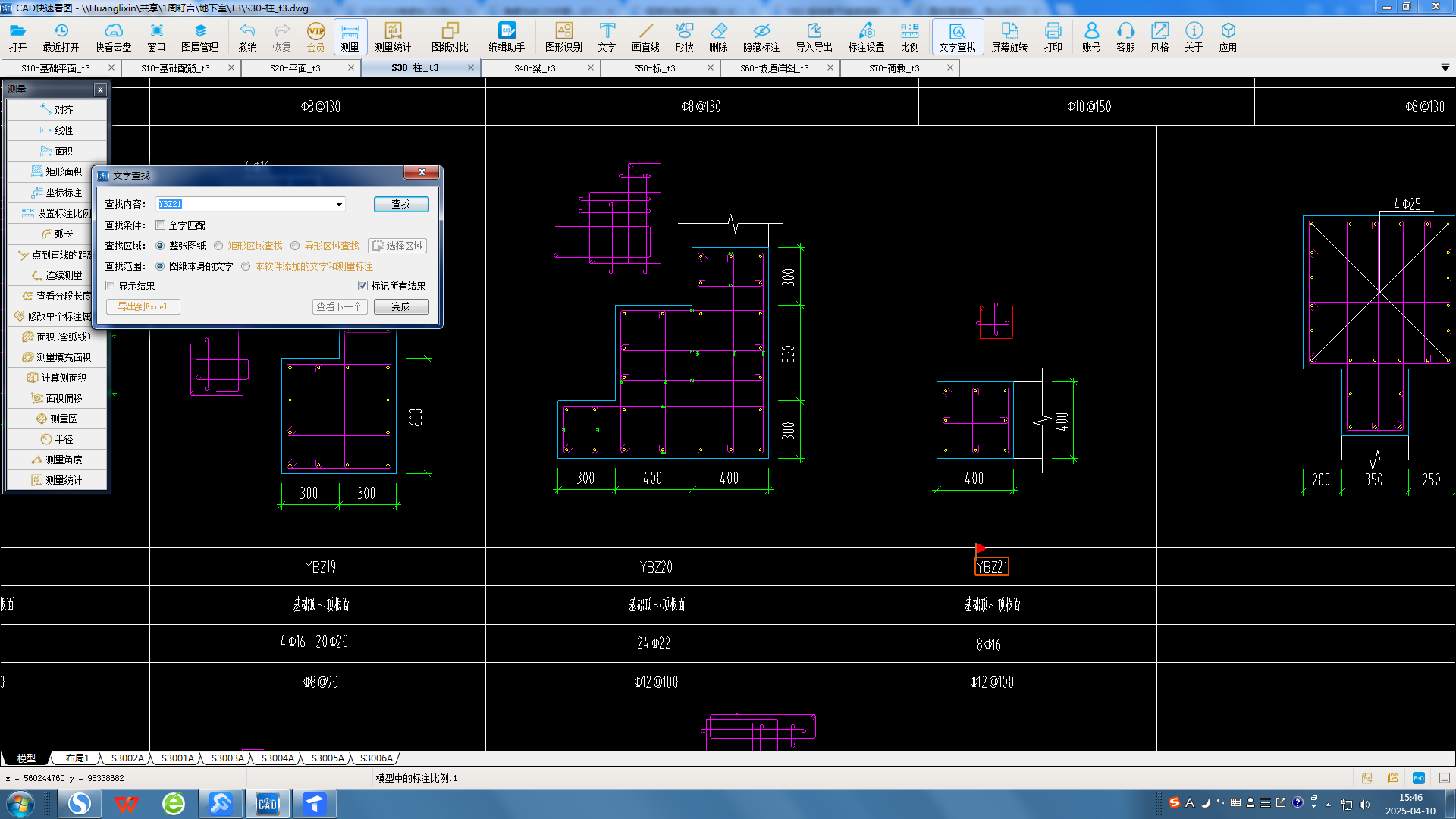Click the 窗口 window tool icon
1456x819 pixels.
coord(156,36)
